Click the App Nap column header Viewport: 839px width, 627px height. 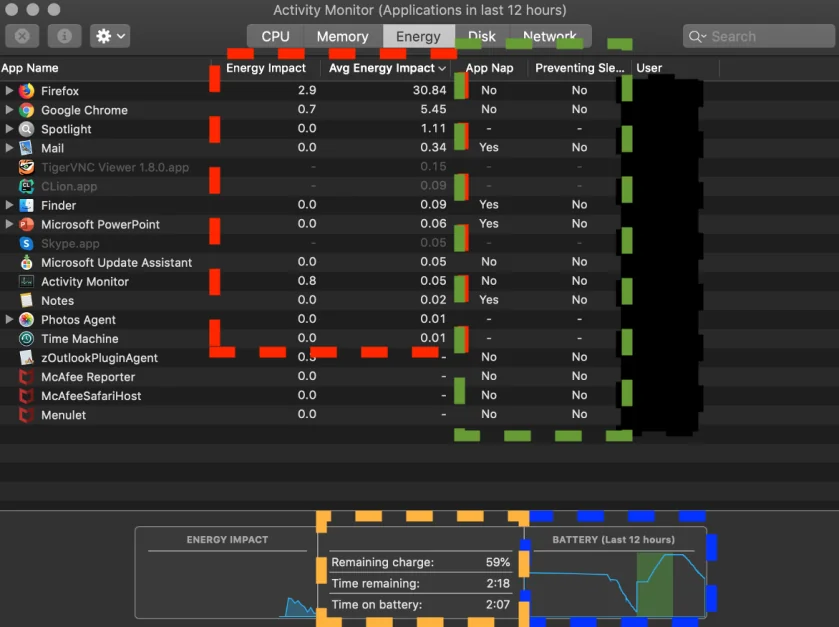(x=489, y=68)
